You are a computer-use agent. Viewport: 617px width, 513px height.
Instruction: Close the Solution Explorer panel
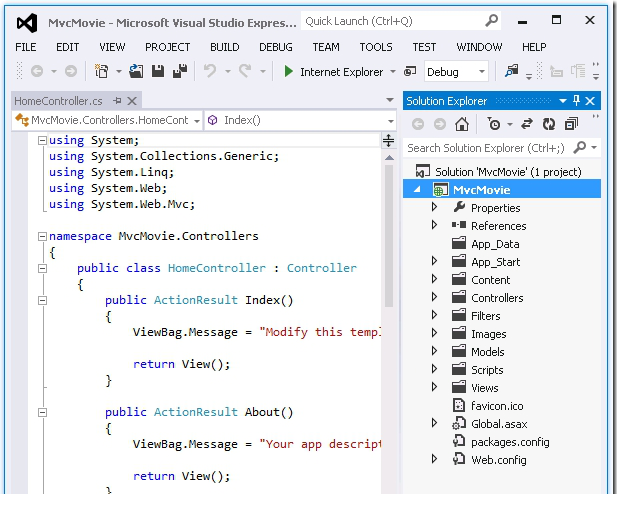coord(590,101)
